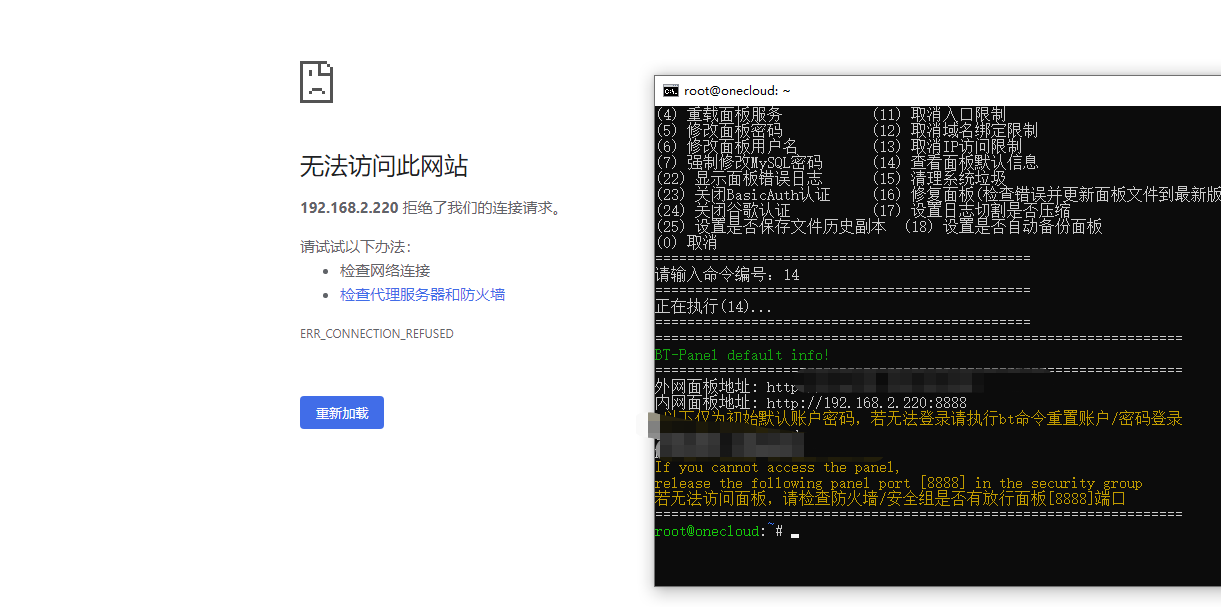Click the 外网面板地址 line
The width and height of the screenshot is (1221, 607).
(x=820, y=386)
